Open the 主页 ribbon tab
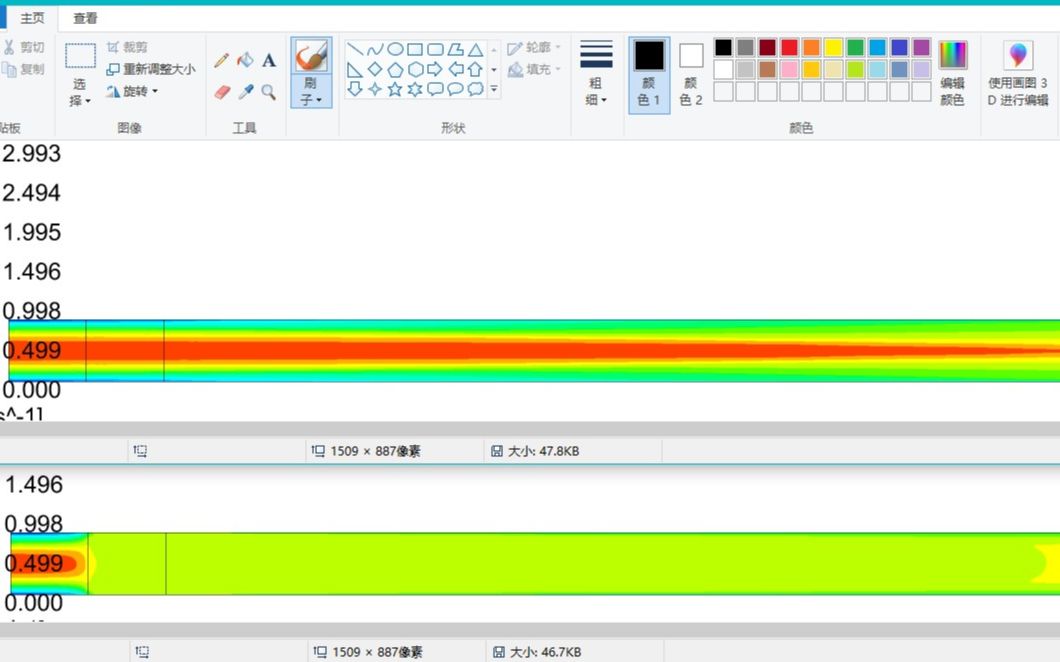1060x662 pixels. [x=33, y=17]
